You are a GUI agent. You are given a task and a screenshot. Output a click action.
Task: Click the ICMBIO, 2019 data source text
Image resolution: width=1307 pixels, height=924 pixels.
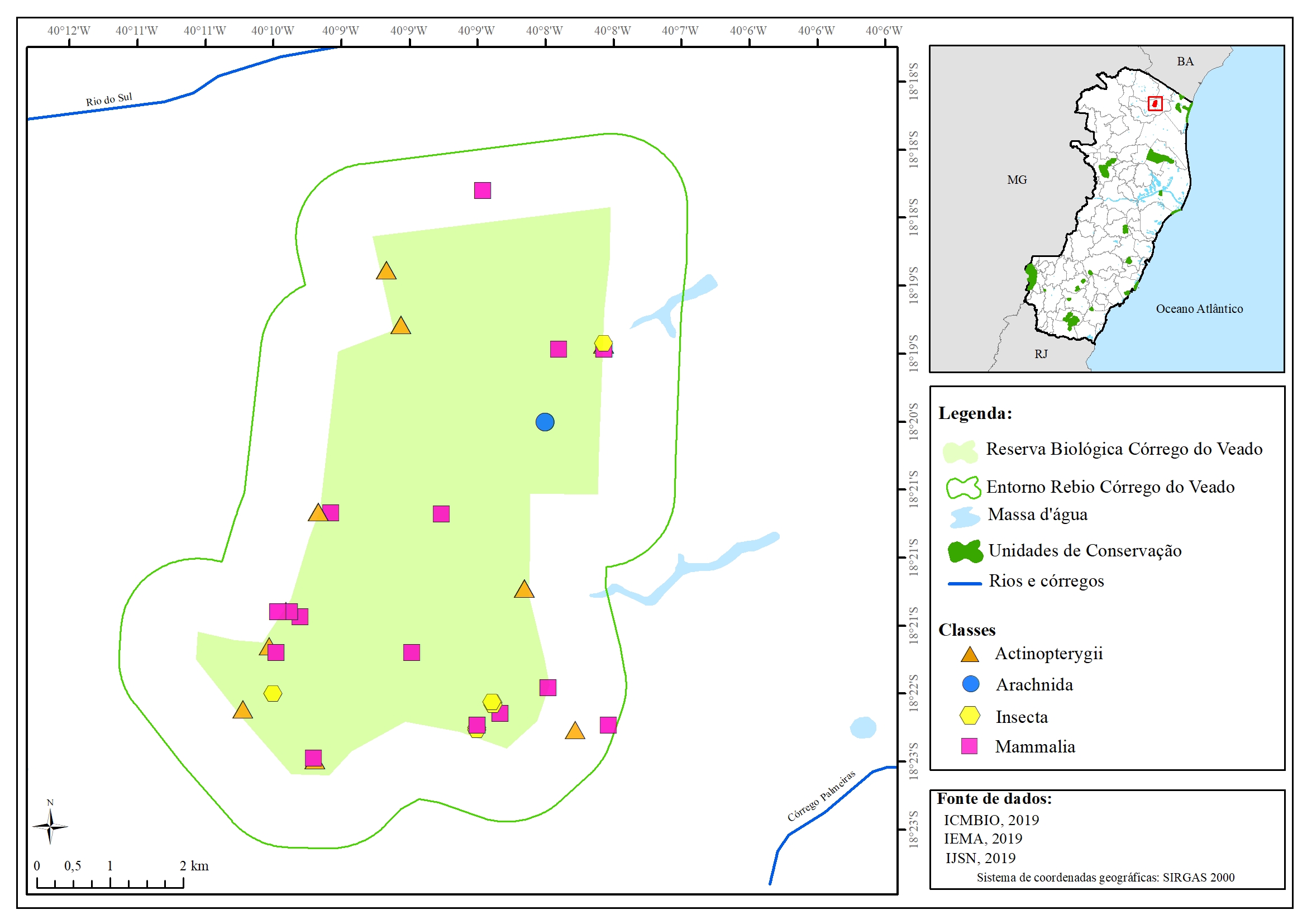point(990,820)
